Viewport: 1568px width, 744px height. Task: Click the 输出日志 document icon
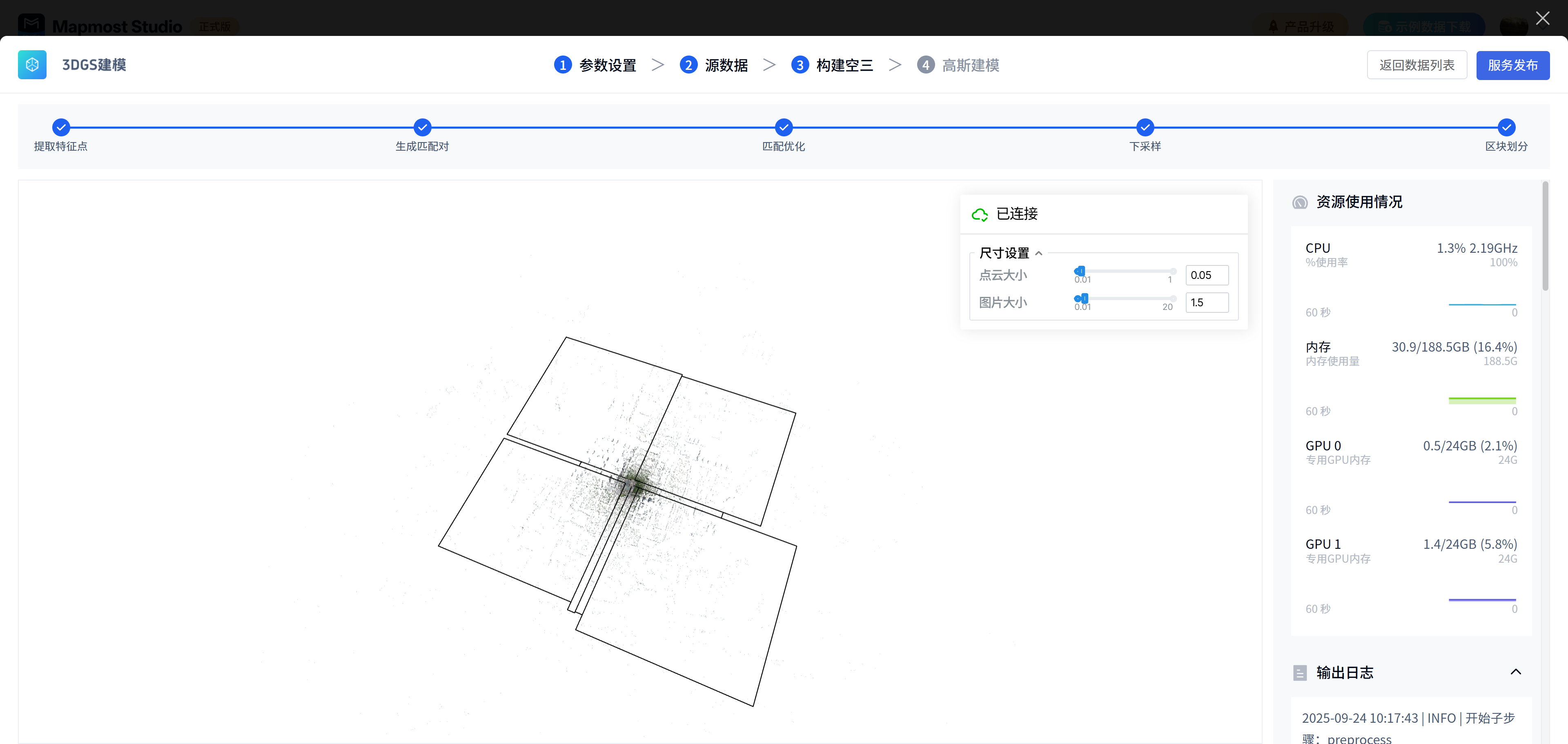[1300, 673]
